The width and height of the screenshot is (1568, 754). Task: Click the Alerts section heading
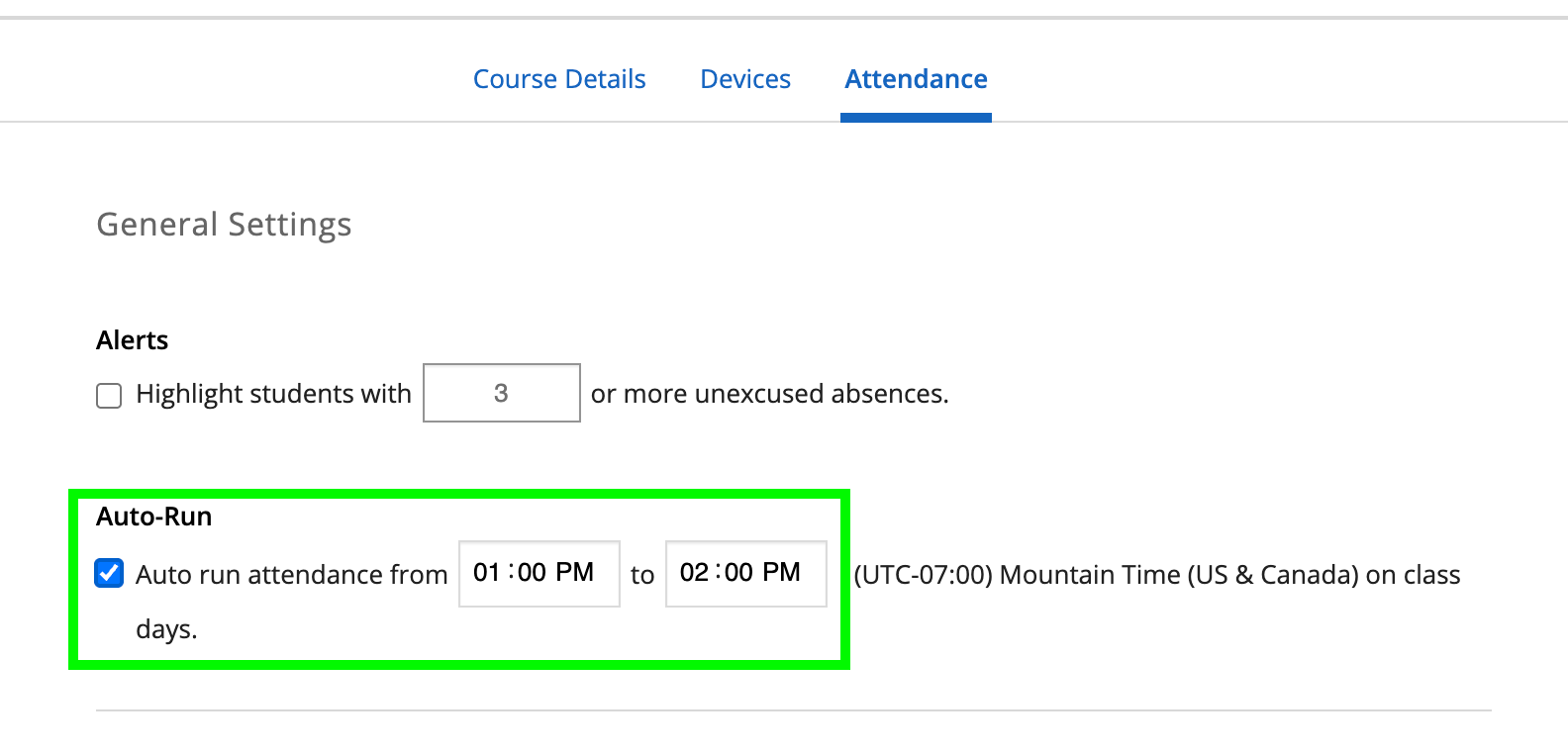132,340
